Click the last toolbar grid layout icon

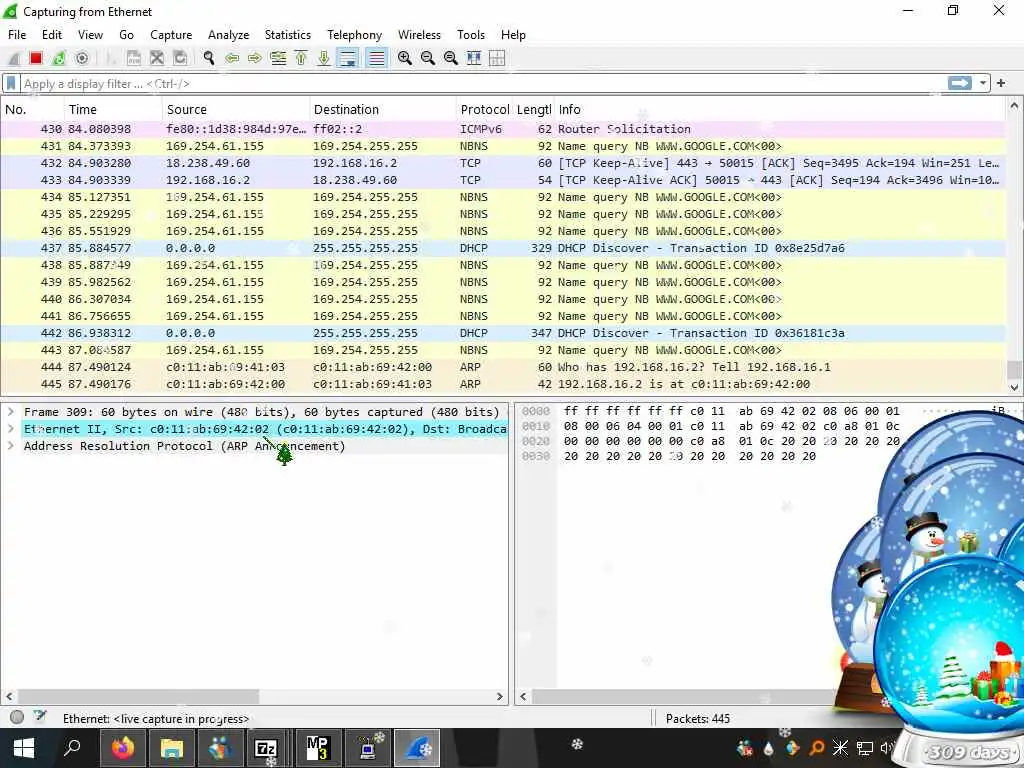click(x=497, y=58)
